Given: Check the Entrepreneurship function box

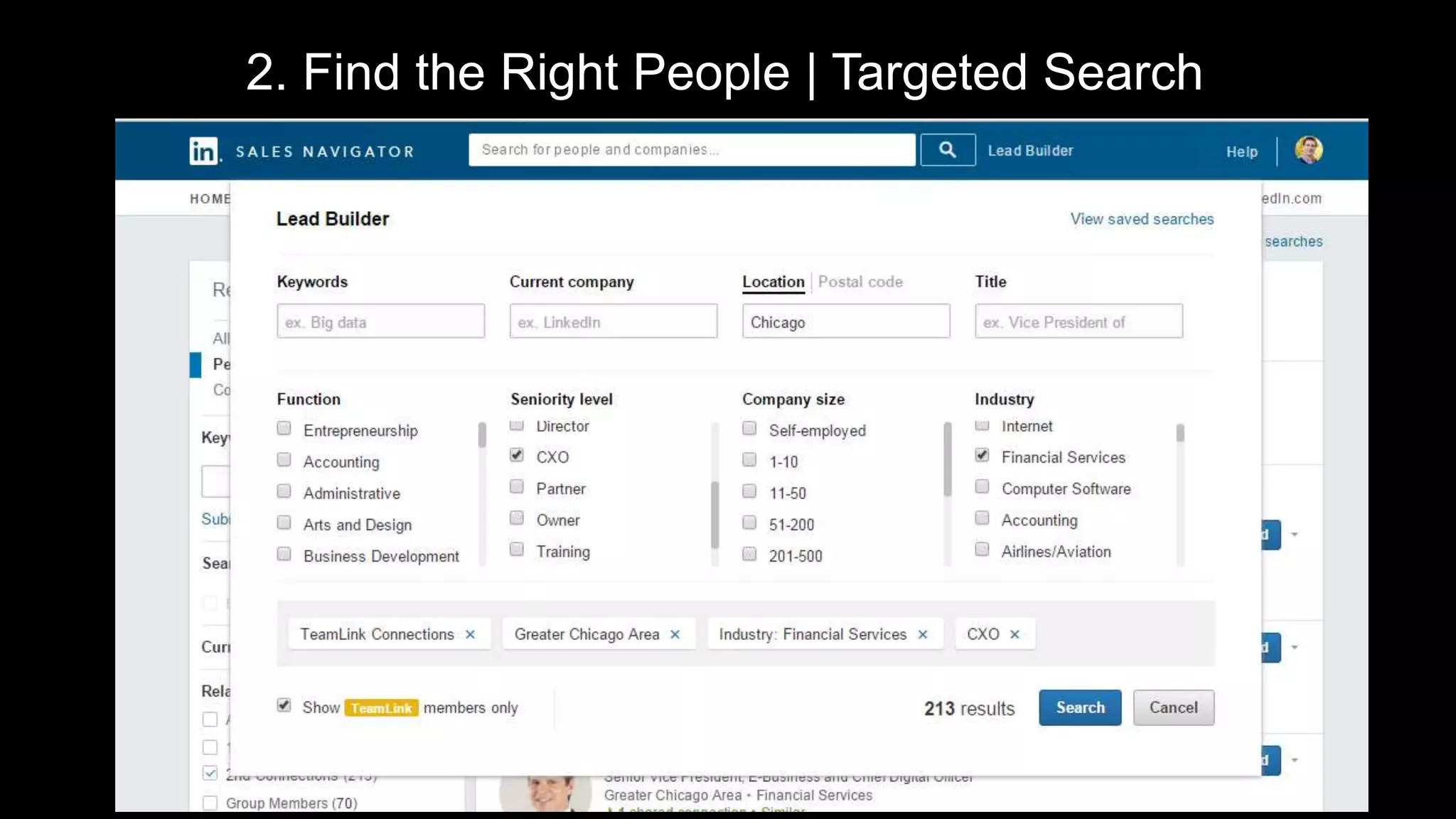Looking at the screenshot, I should [x=284, y=428].
